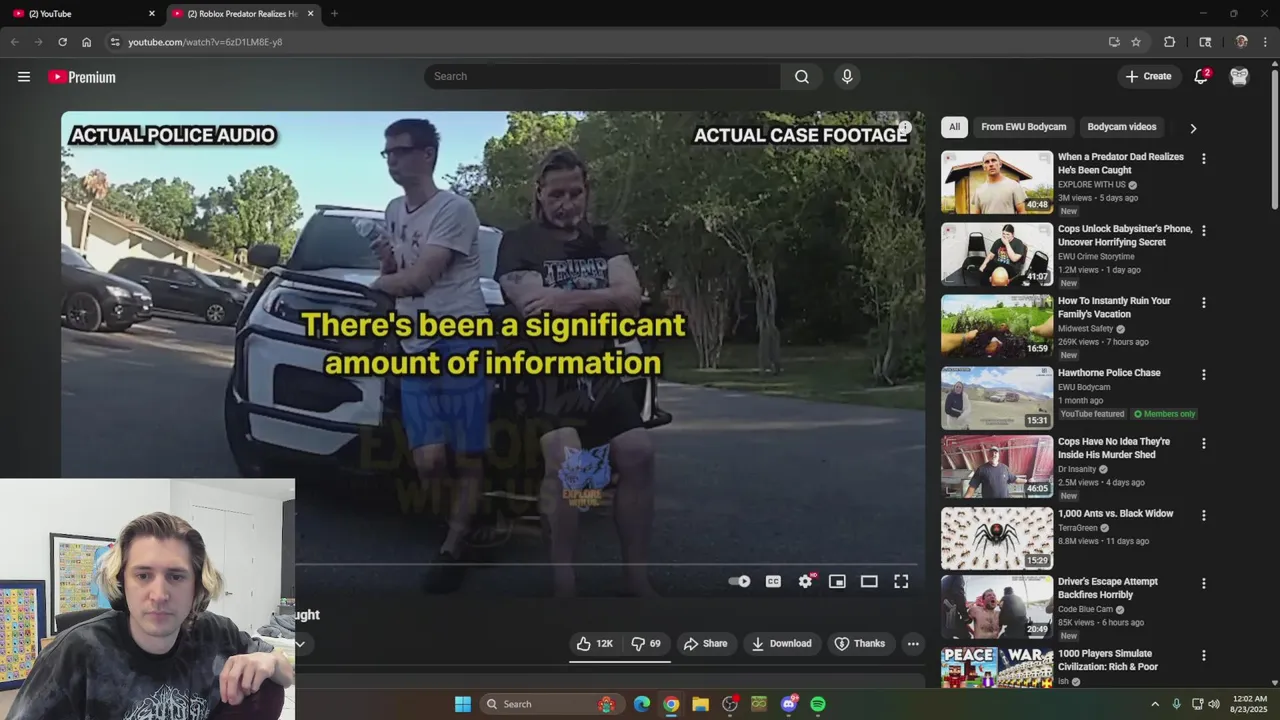Switch to miniplayer mode
The image size is (1280, 720).
pos(837,581)
